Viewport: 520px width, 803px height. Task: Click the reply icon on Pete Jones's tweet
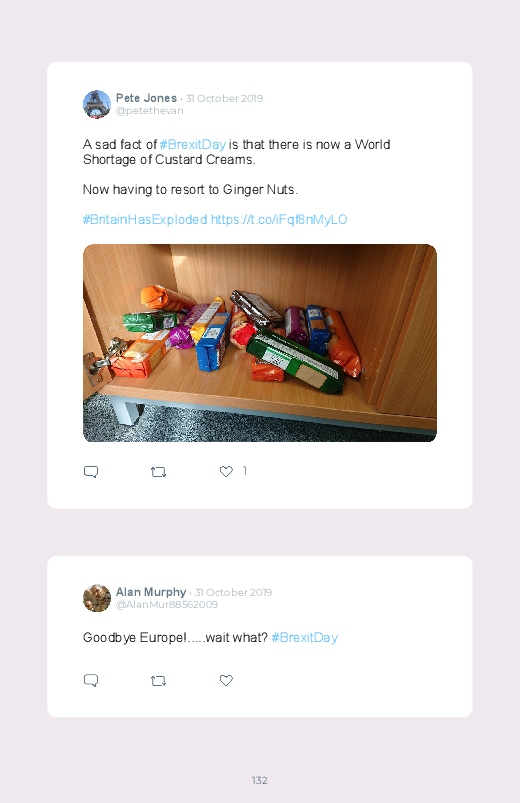click(x=91, y=472)
